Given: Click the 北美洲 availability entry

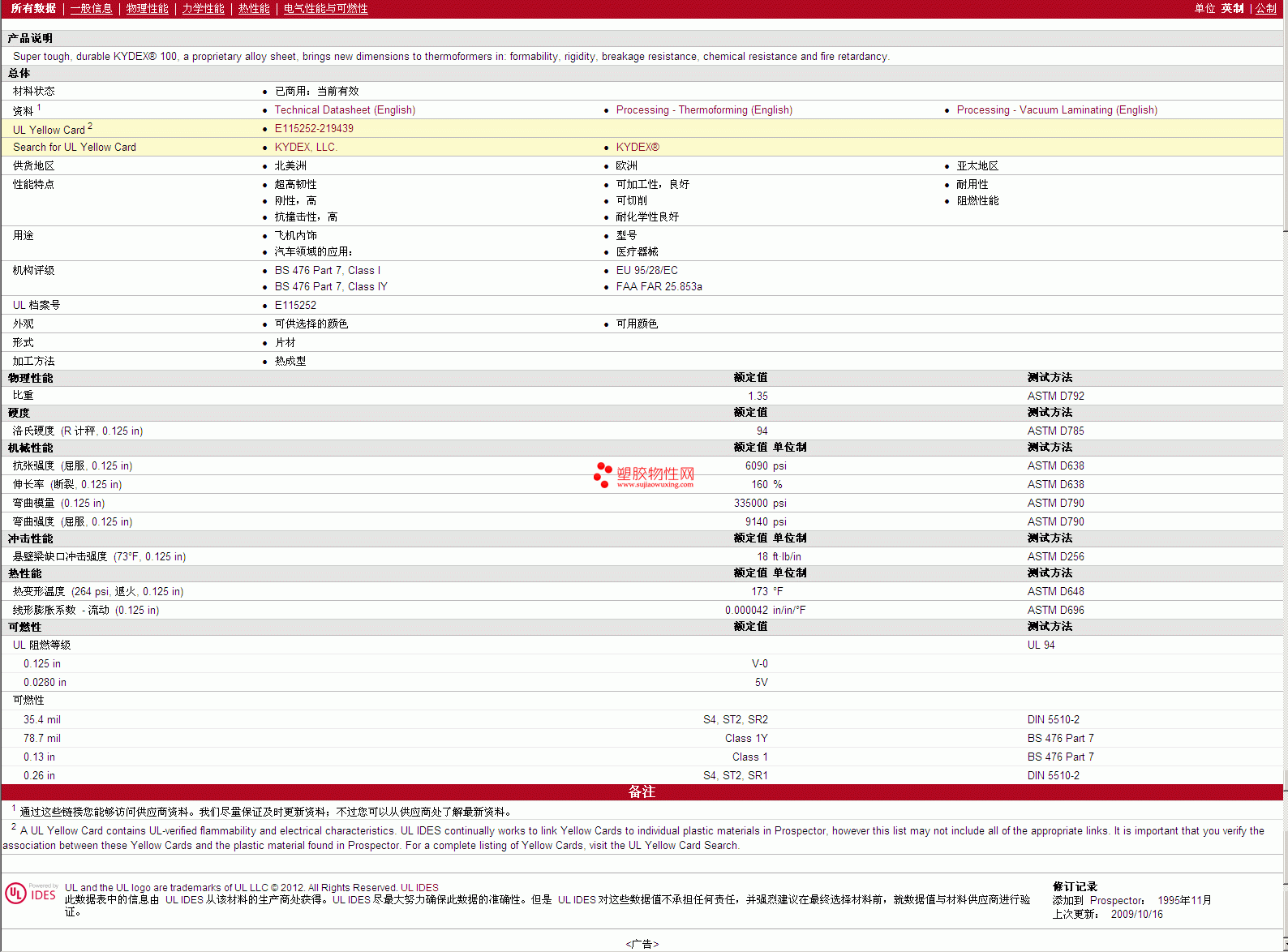Looking at the screenshot, I should pos(290,165).
